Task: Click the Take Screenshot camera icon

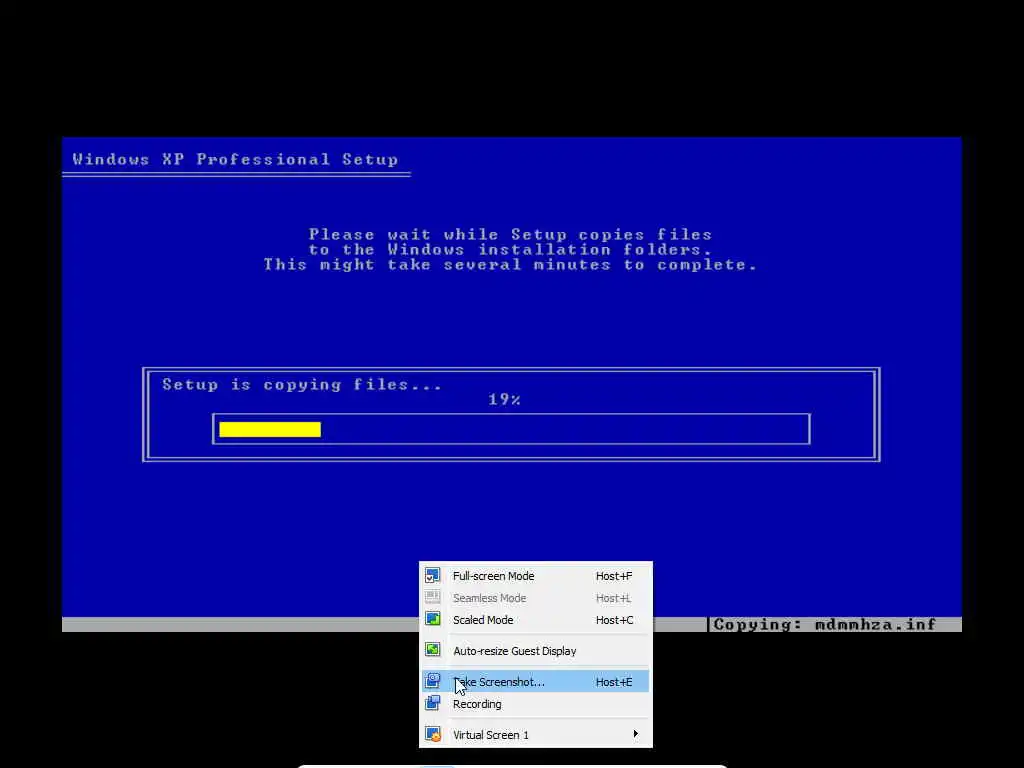Action: [432, 681]
